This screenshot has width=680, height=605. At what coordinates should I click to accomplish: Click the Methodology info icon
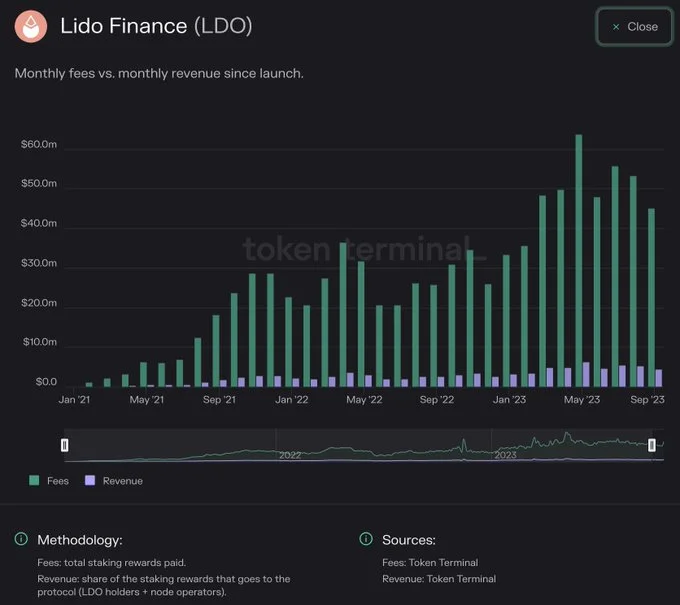click(x=21, y=539)
